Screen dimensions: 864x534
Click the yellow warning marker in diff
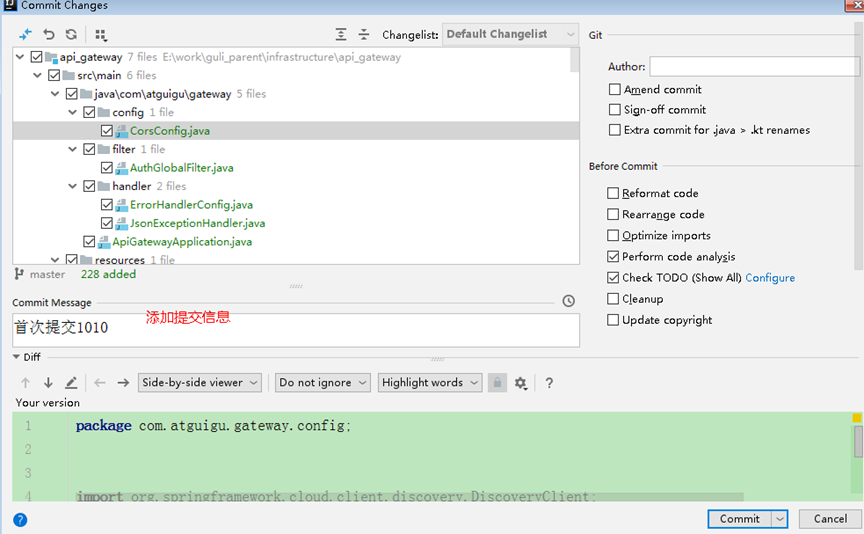click(857, 418)
